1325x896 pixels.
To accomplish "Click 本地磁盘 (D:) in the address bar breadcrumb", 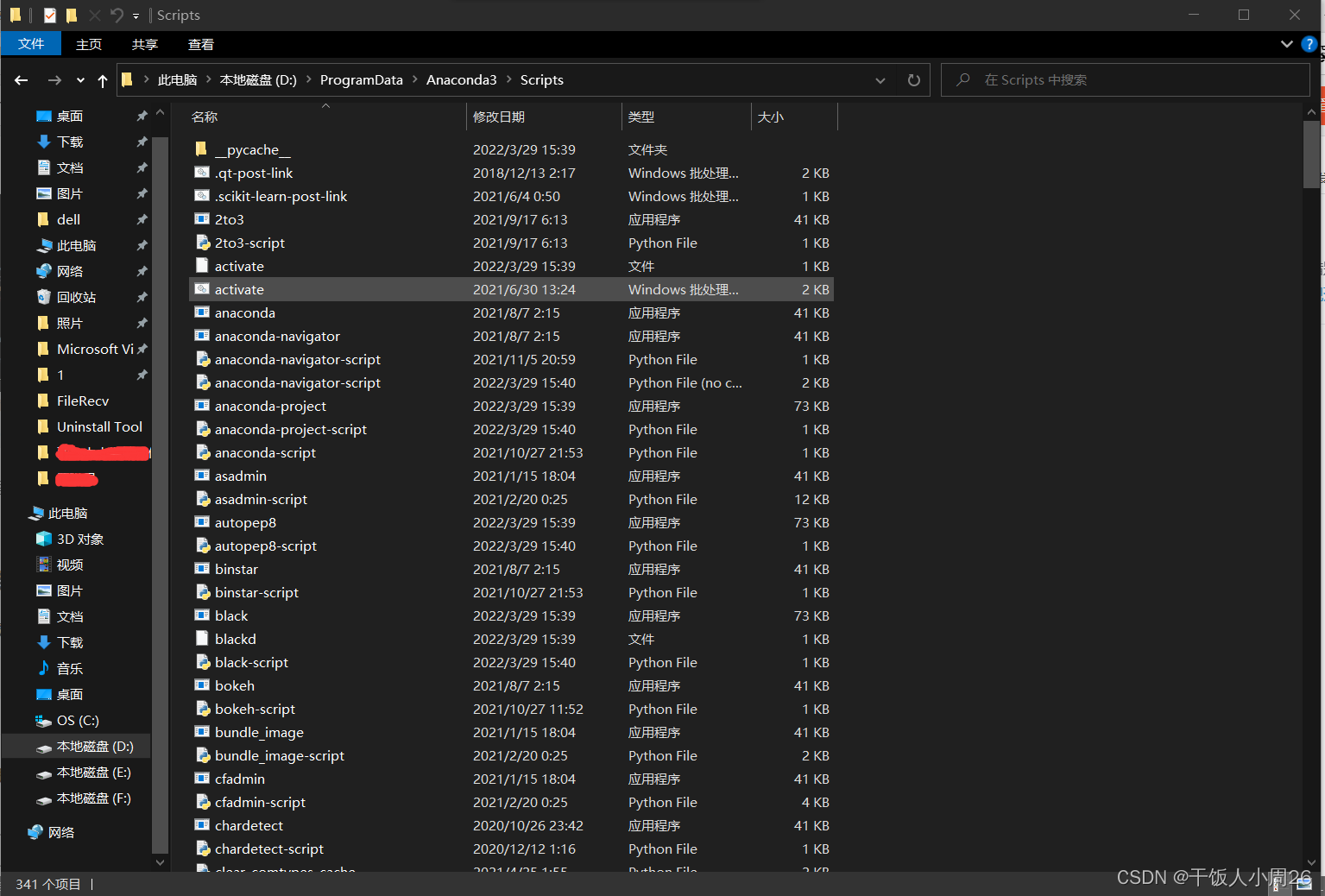I will [x=258, y=80].
